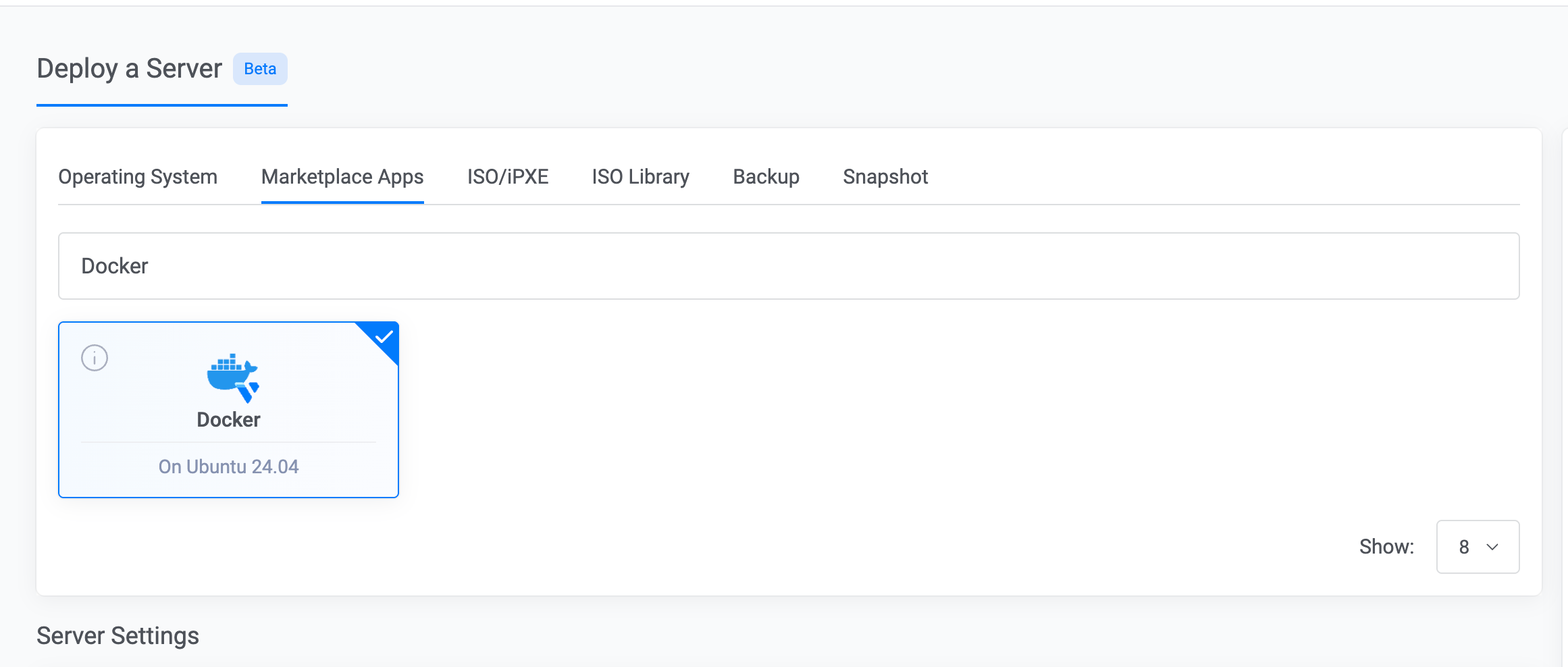The height and width of the screenshot is (667, 1568).
Task: Click the number 8 in Show selector
Action: click(x=1463, y=547)
